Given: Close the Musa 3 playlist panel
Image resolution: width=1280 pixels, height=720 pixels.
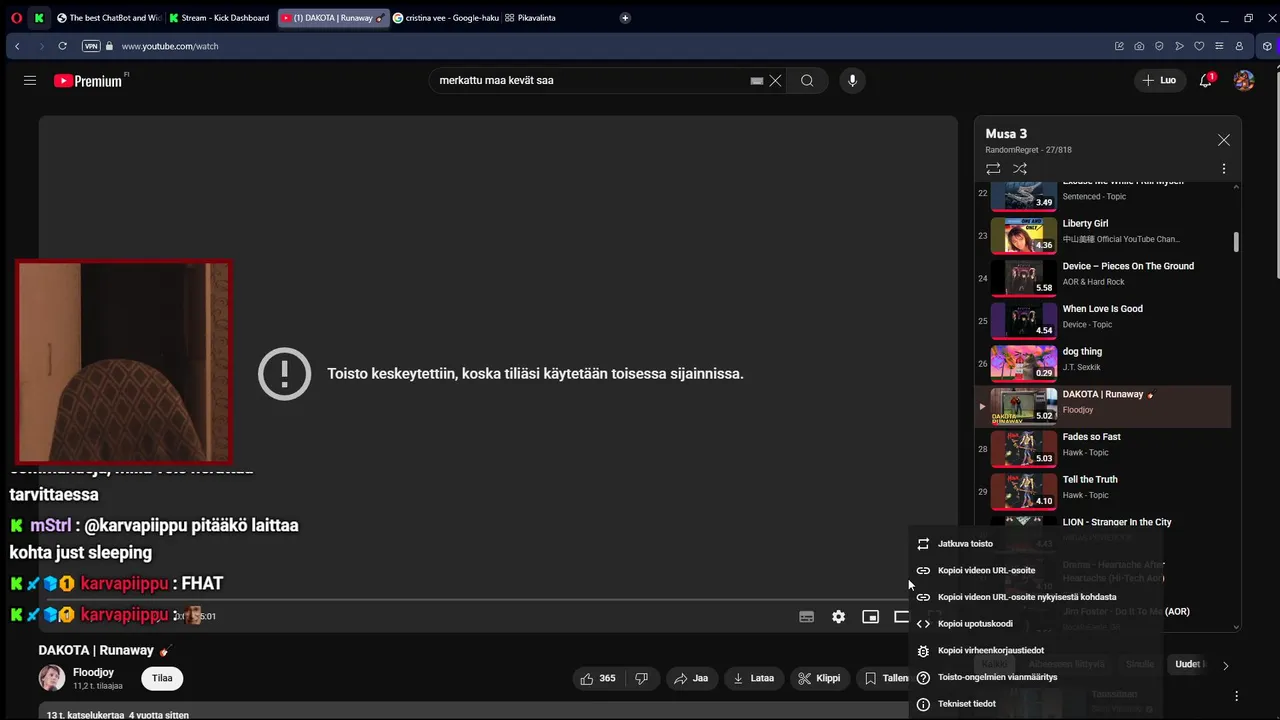Looking at the screenshot, I should (x=1223, y=141).
